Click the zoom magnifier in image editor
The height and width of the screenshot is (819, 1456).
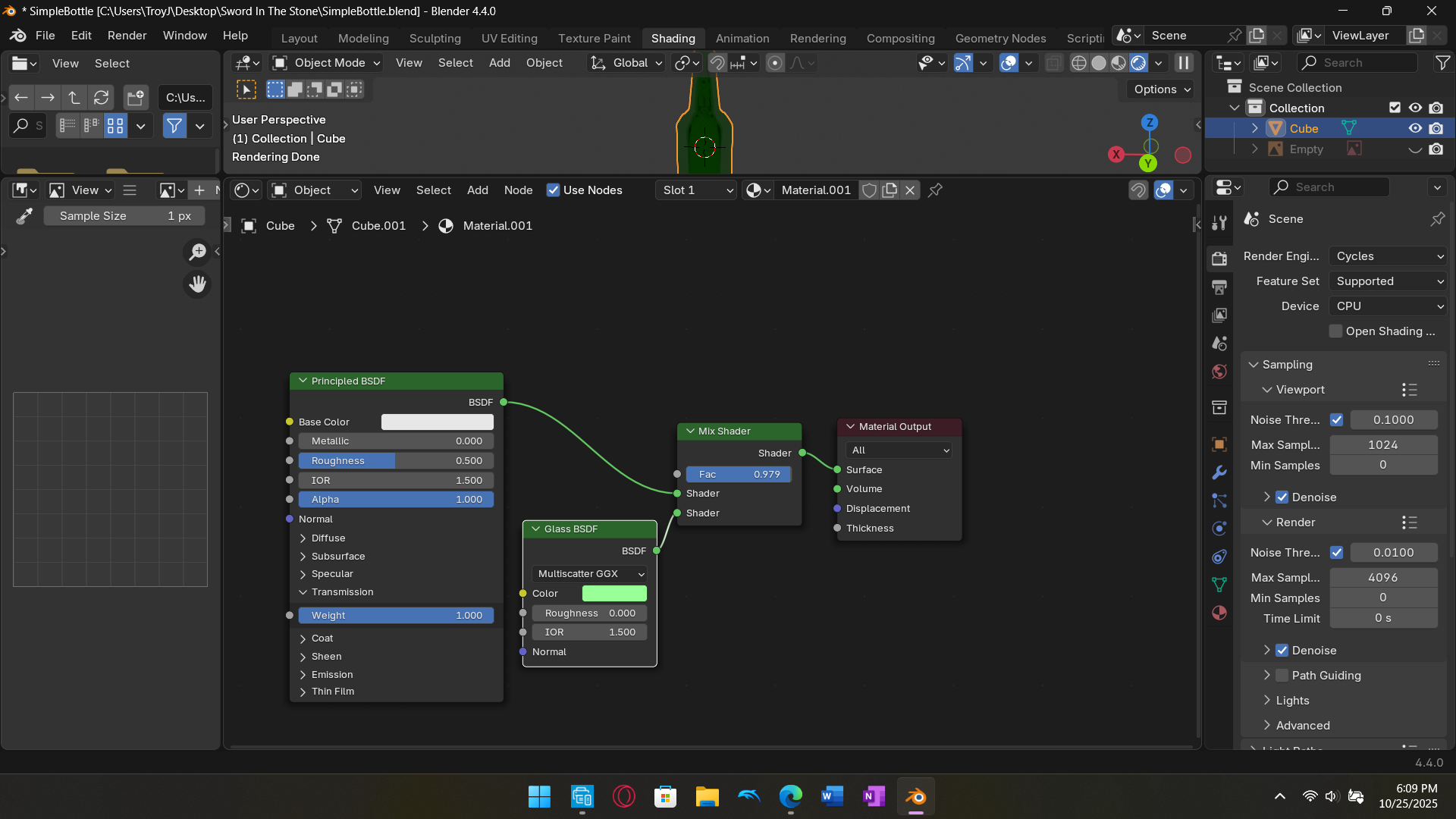(197, 252)
